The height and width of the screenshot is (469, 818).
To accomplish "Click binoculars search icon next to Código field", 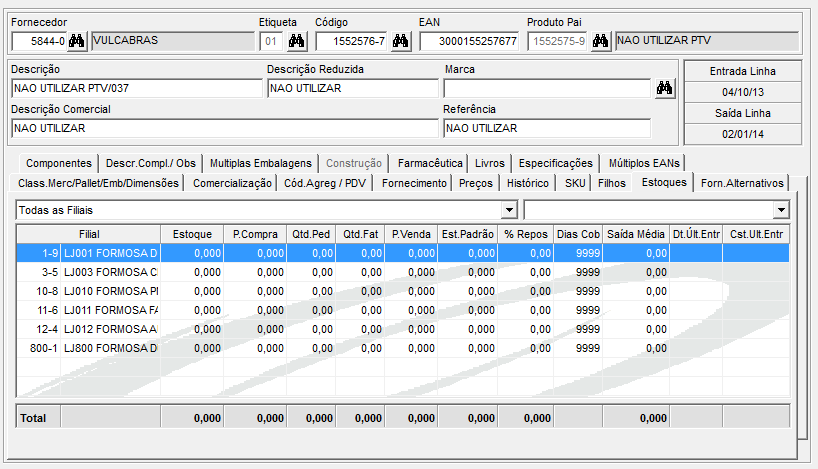I will coord(401,41).
